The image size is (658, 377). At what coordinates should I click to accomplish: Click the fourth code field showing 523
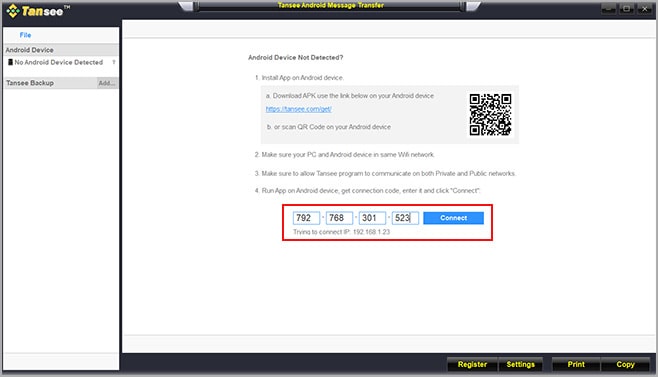click(405, 218)
